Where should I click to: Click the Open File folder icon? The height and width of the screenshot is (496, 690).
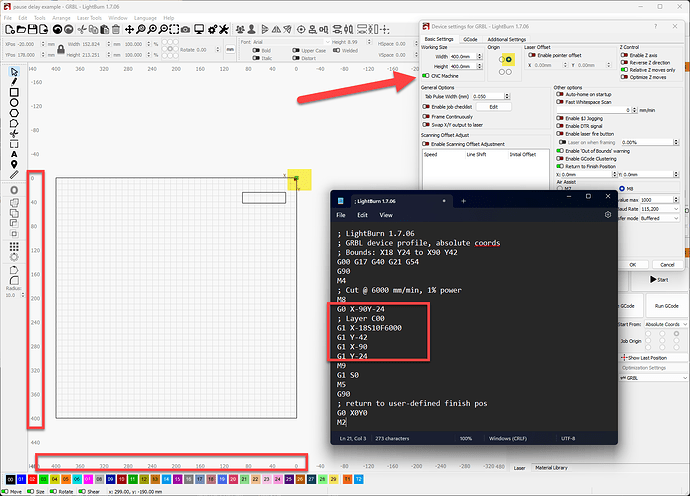pyautogui.click(x=21, y=29)
